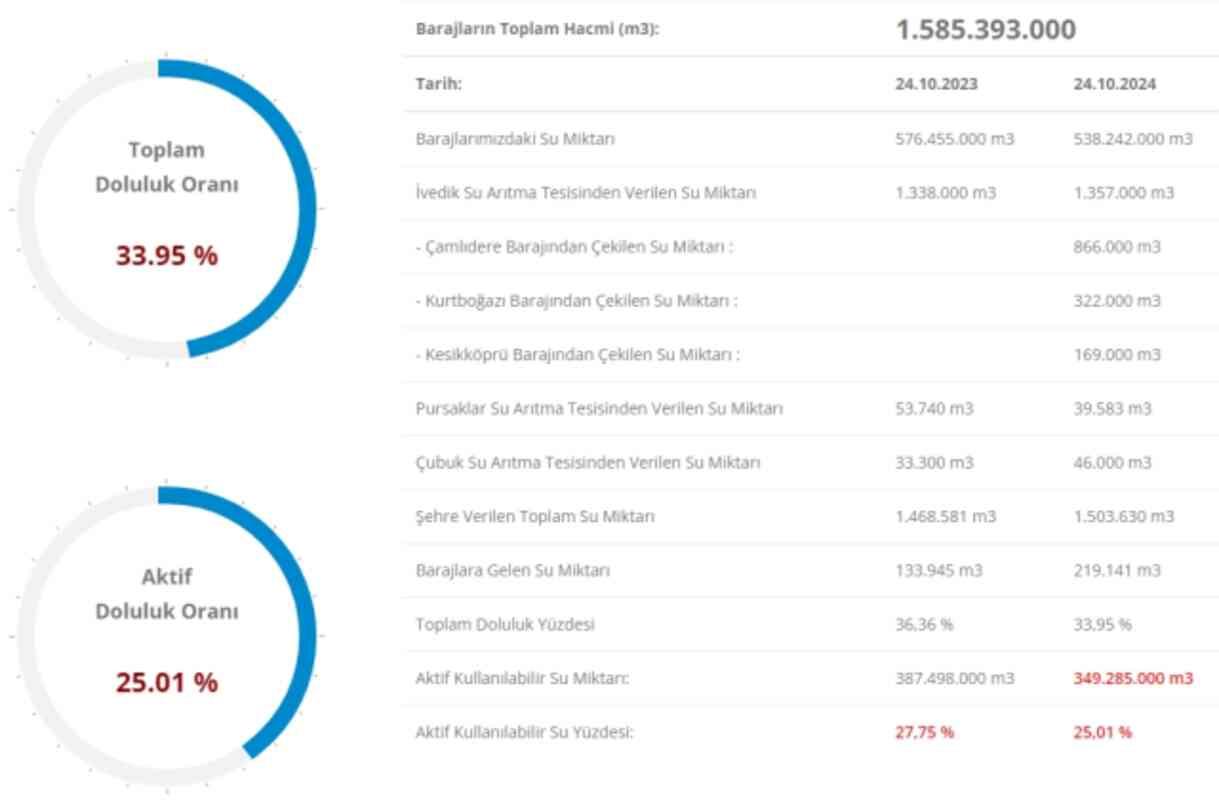Click the 576.455.000 m3 value cell
Image resolution: width=1219 pixels, height=808 pixels.
954,139
